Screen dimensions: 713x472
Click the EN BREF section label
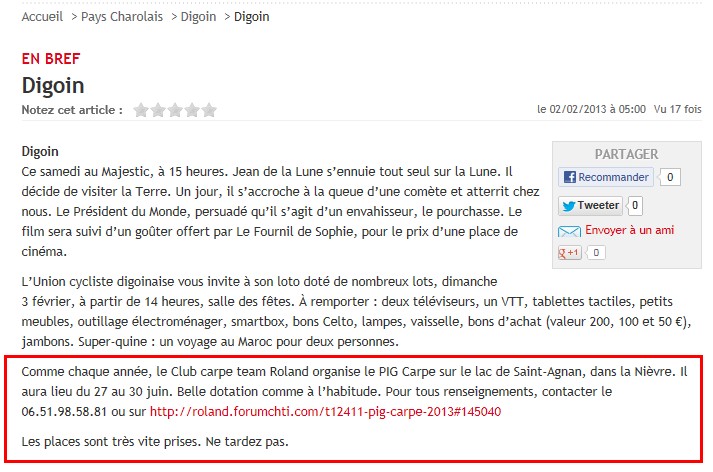pyautogui.click(x=51, y=59)
